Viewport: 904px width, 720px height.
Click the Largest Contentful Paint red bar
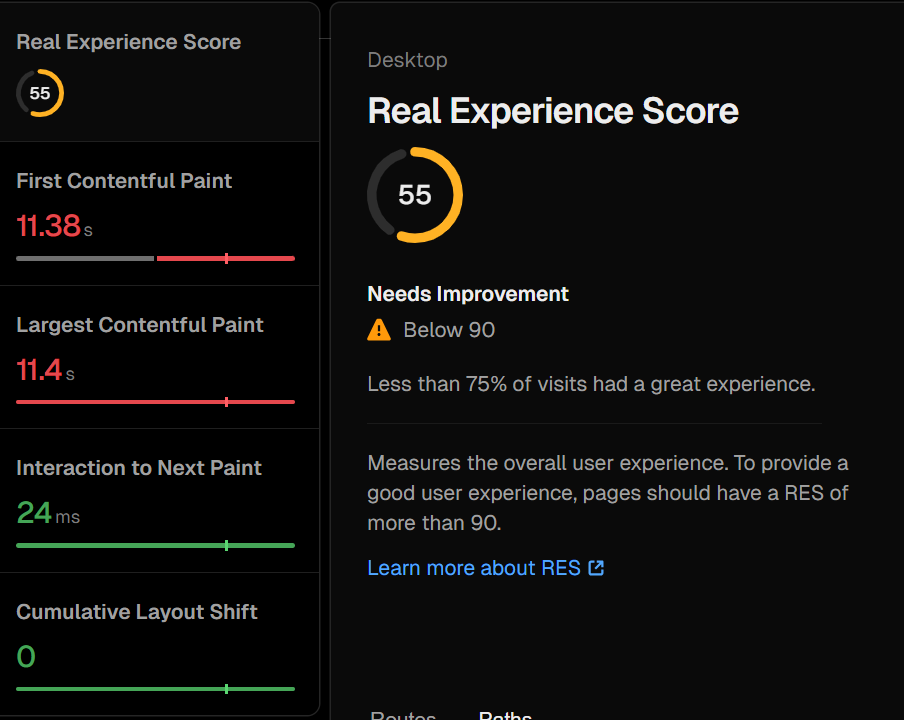(155, 402)
